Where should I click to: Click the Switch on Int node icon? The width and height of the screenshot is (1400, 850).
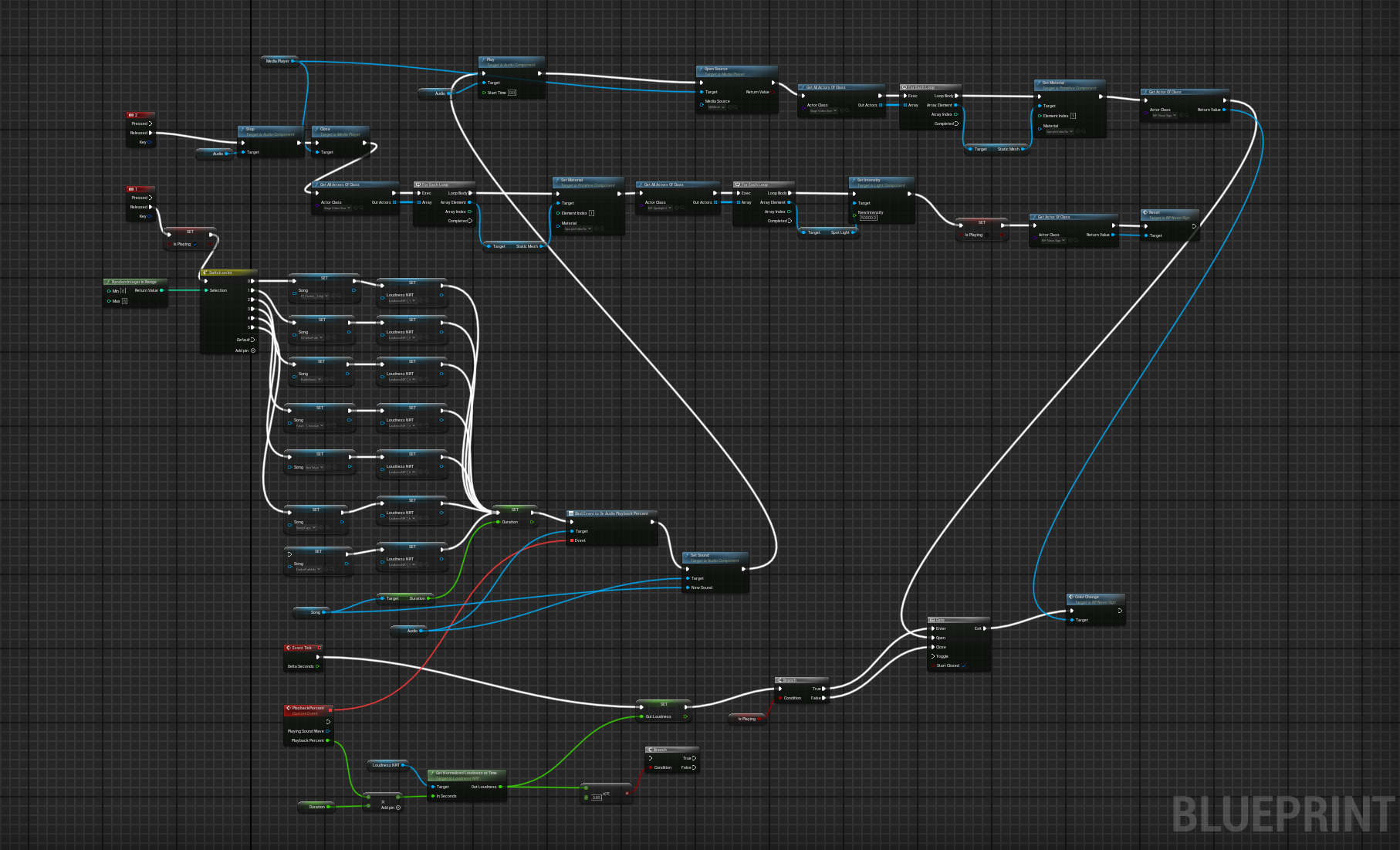click(x=206, y=273)
